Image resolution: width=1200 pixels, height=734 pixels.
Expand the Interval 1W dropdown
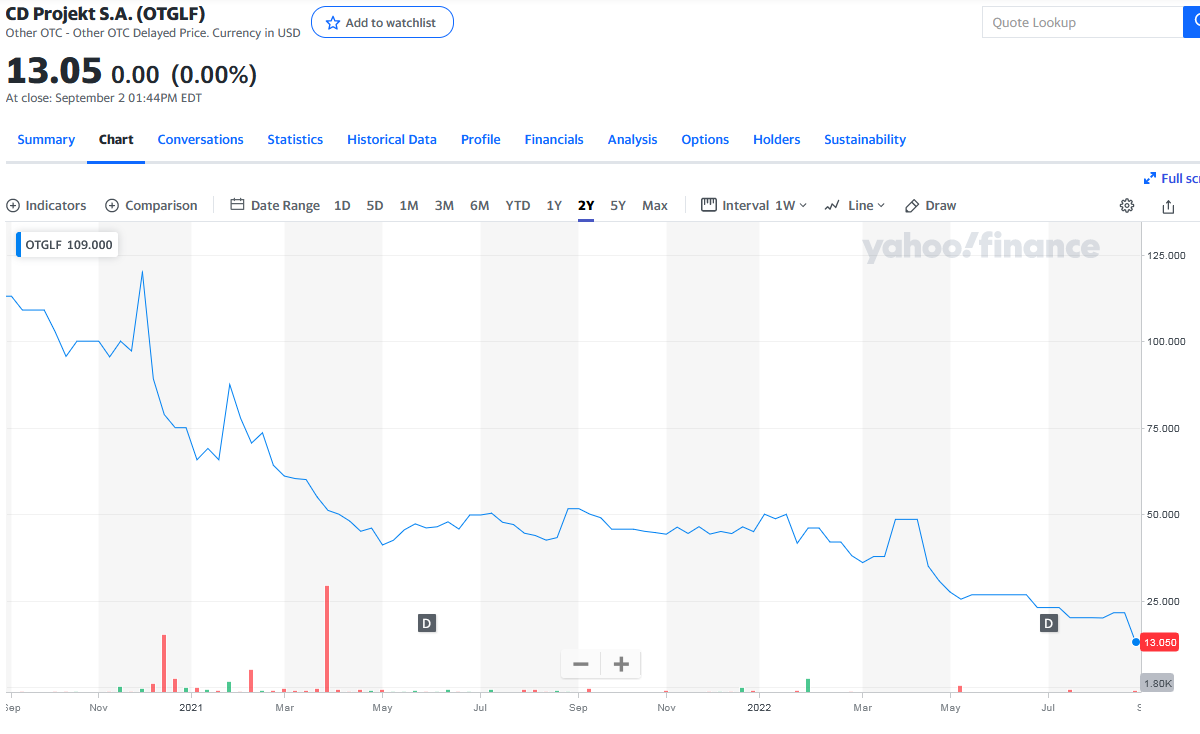(x=754, y=206)
